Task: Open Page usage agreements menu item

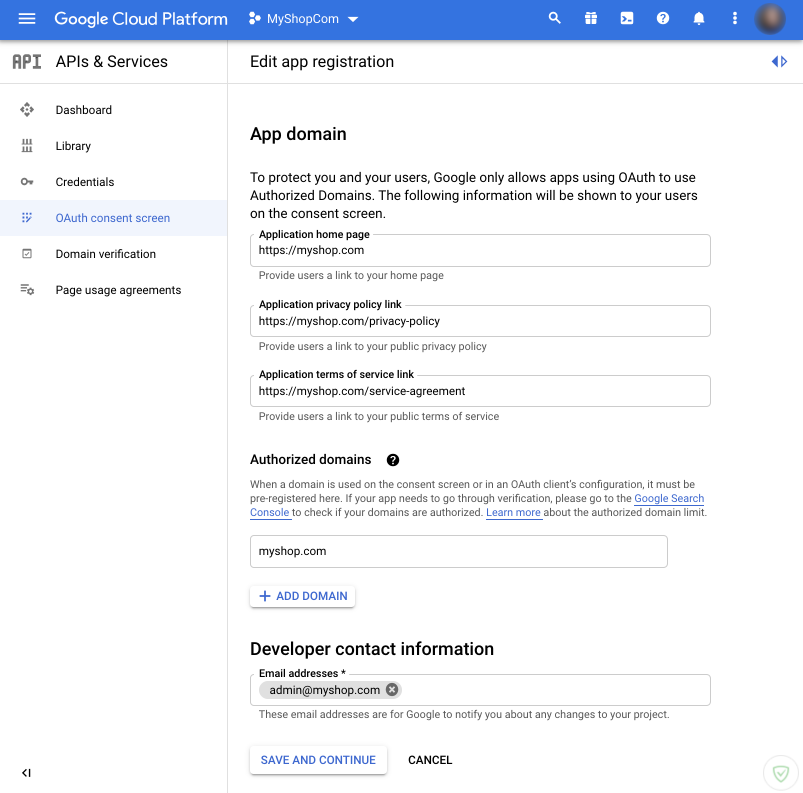Action: click(113, 290)
